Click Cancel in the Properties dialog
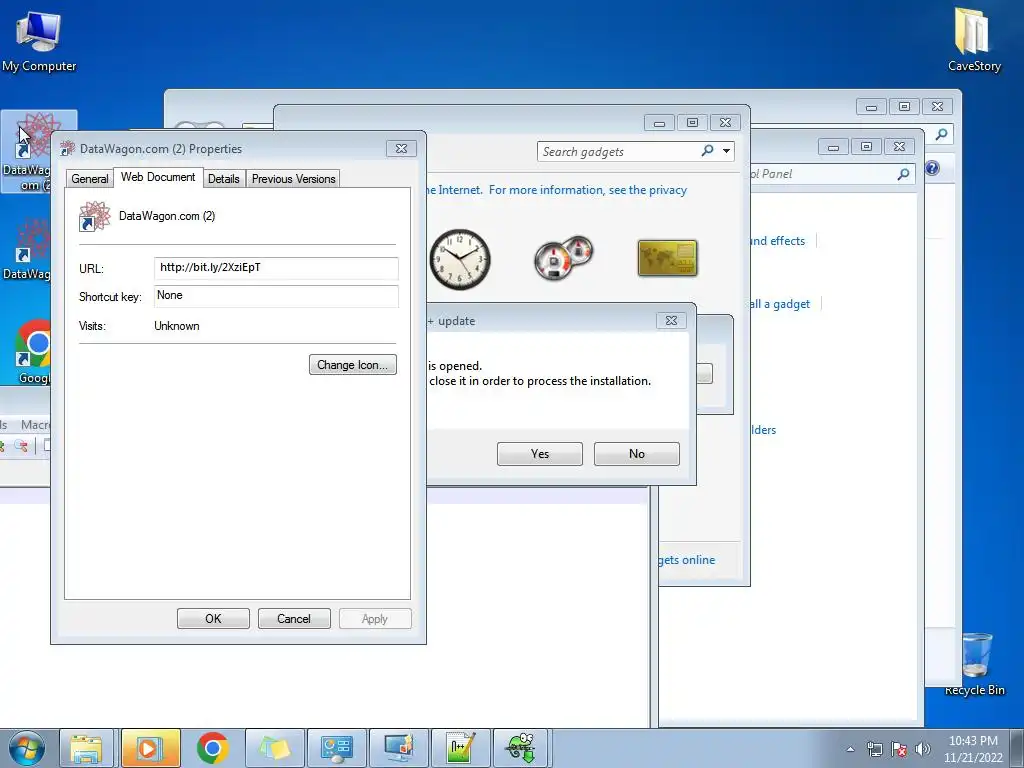The width and height of the screenshot is (1024, 768). coord(294,619)
